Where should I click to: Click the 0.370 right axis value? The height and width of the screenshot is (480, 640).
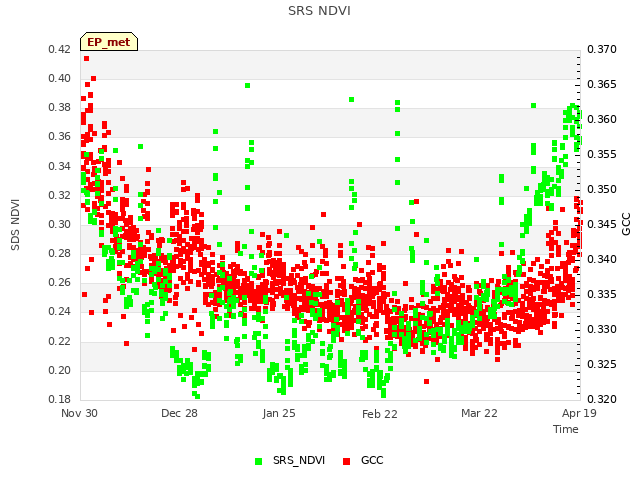602,49
